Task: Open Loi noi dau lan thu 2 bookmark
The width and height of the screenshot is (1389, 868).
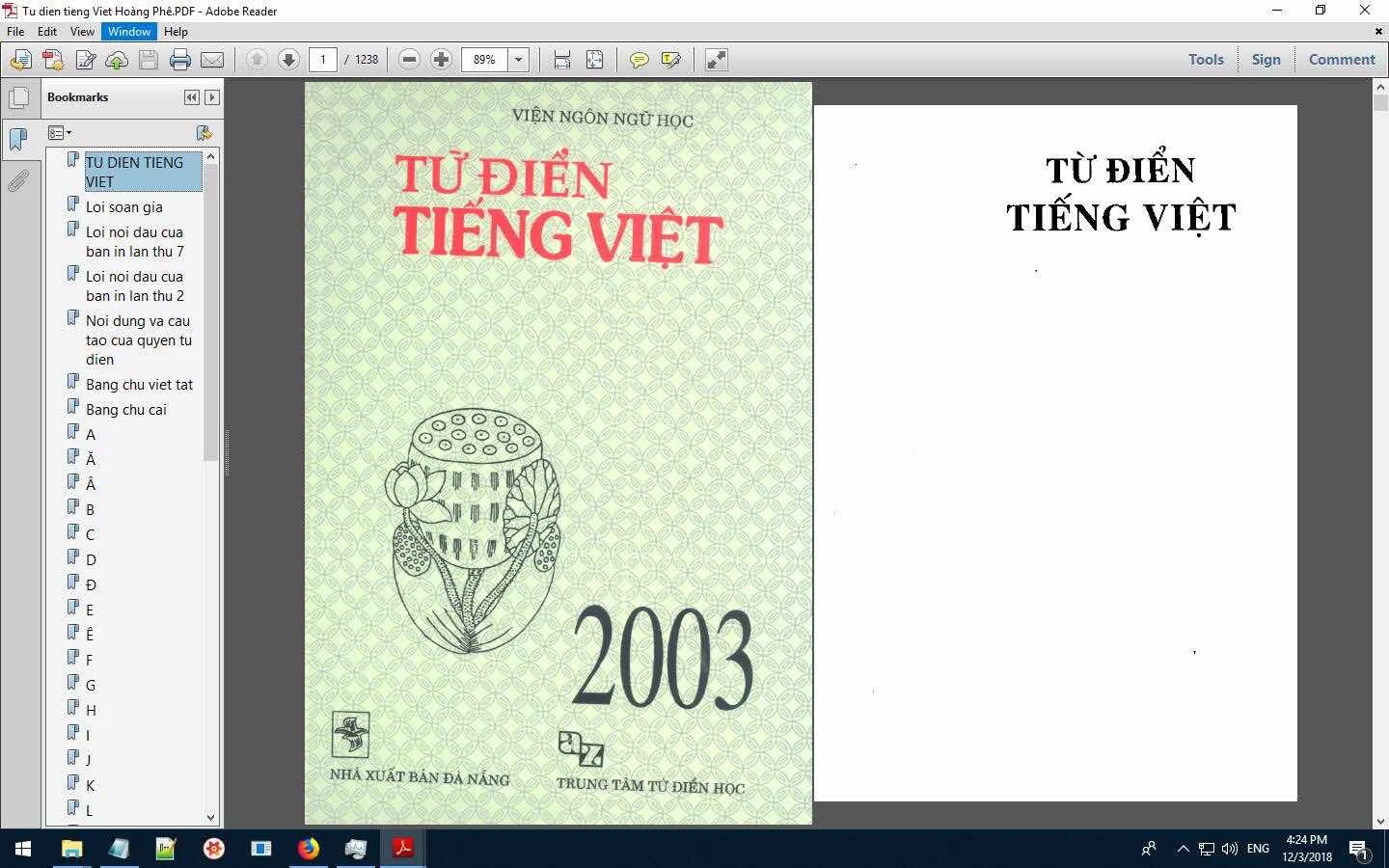Action: coord(134,285)
